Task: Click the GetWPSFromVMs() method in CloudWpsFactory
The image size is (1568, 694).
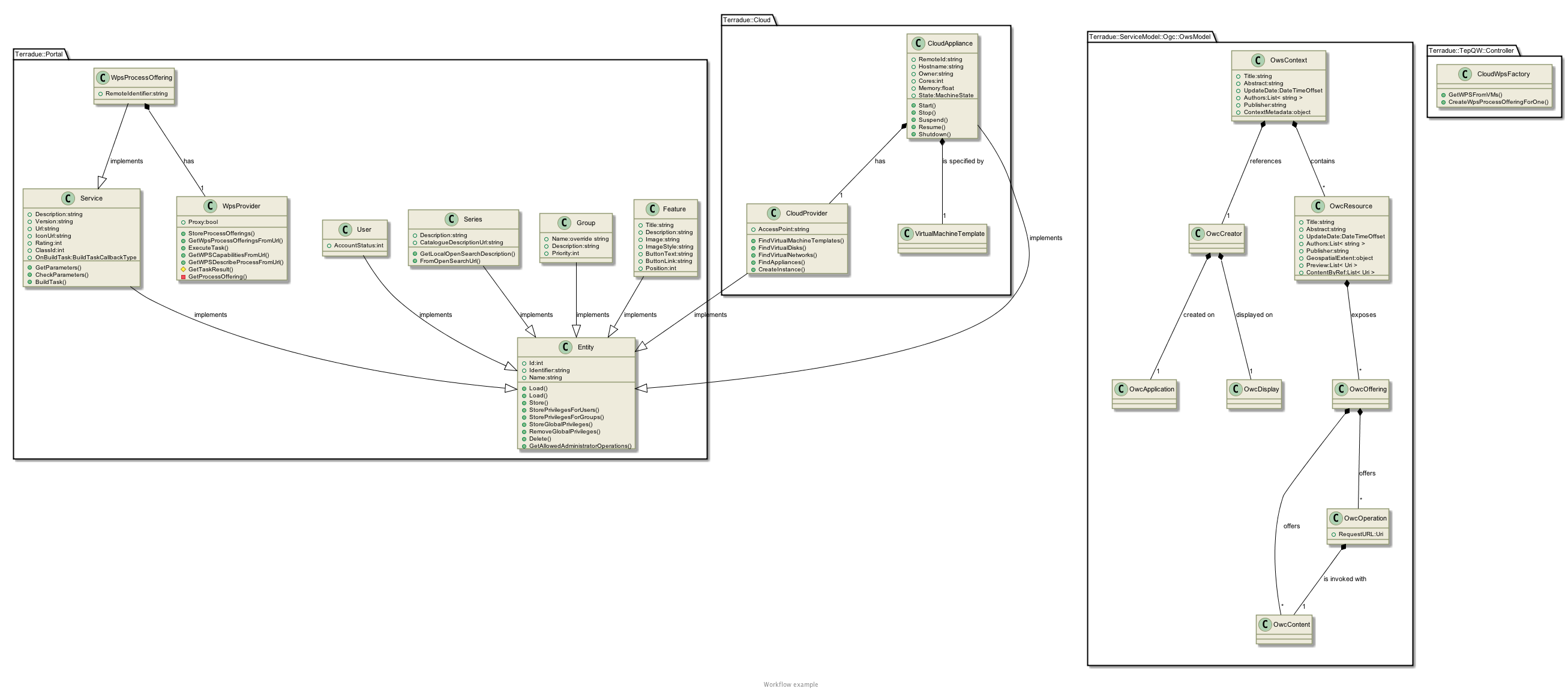Action: [1475, 95]
